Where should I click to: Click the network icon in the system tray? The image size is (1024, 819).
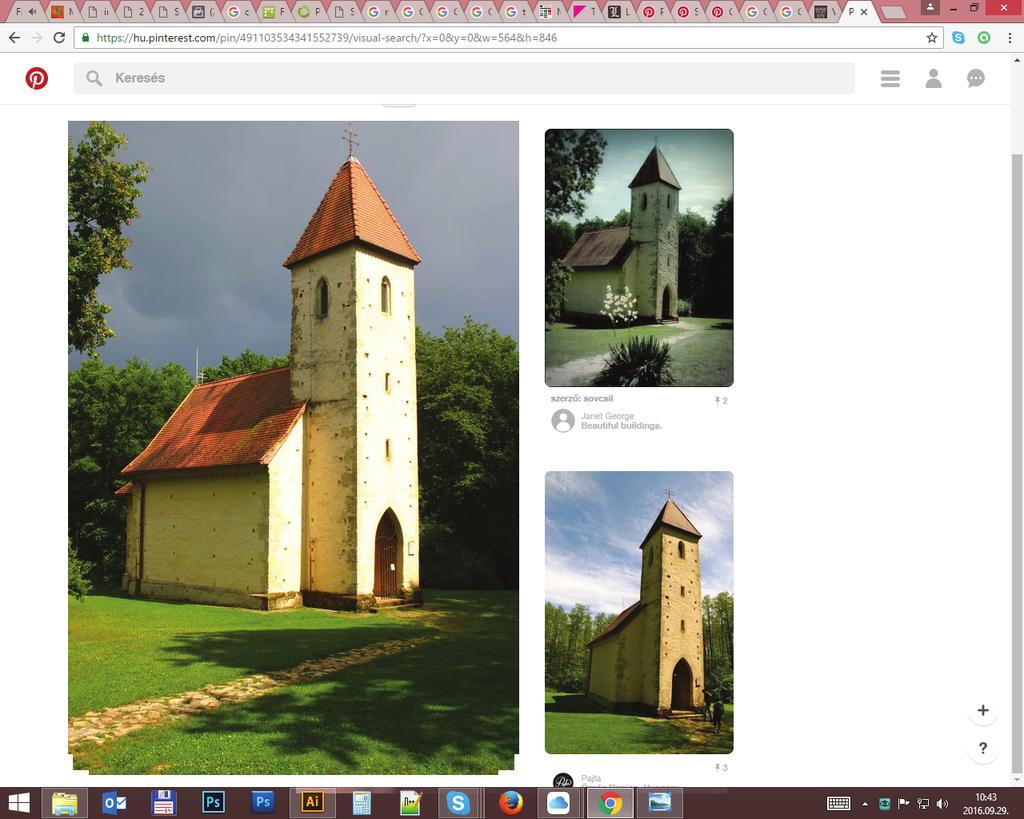[x=923, y=803]
